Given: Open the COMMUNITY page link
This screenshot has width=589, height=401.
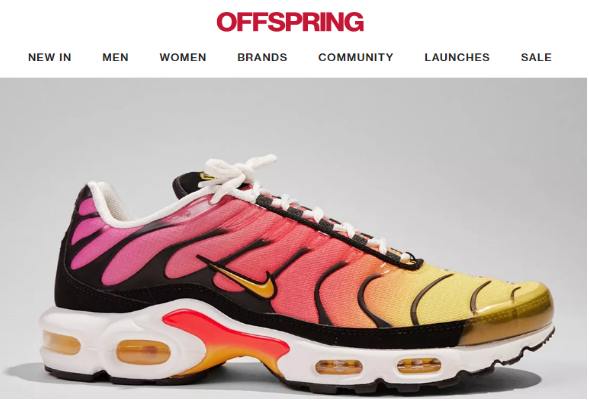Looking at the screenshot, I should [356, 57].
